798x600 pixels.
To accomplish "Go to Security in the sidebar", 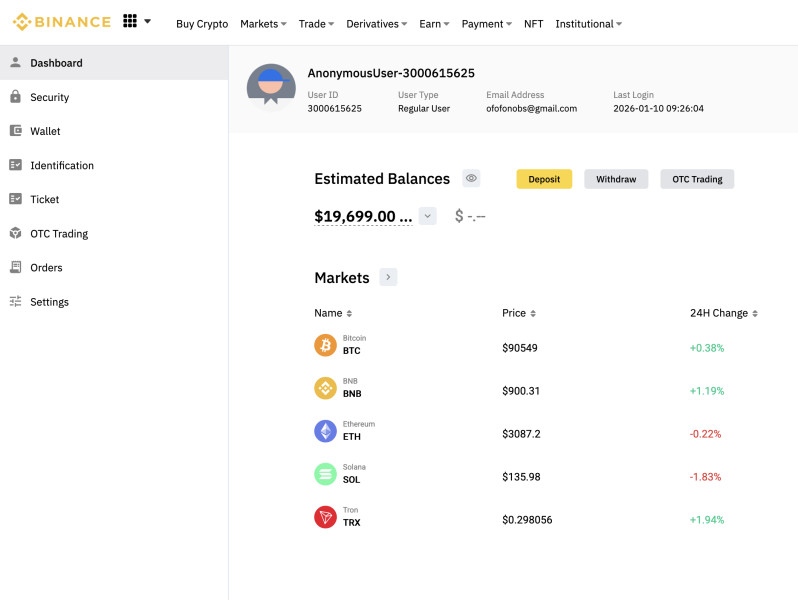I will click(49, 97).
